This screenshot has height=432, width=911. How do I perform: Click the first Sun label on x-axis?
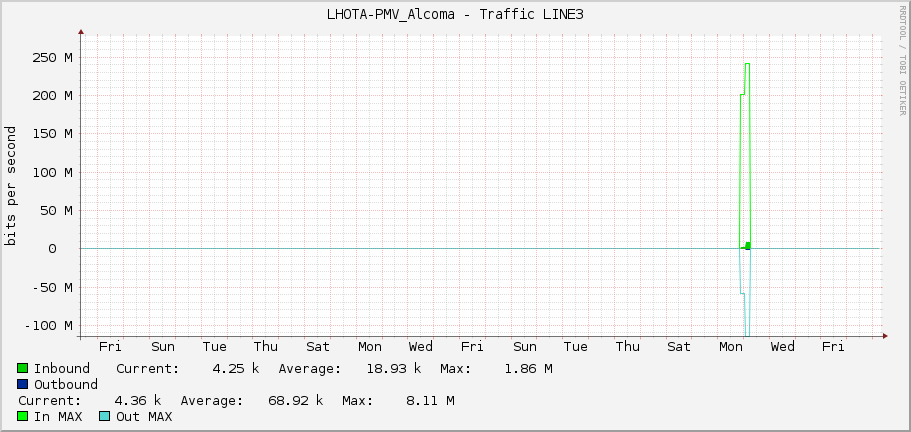coord(162,347)
